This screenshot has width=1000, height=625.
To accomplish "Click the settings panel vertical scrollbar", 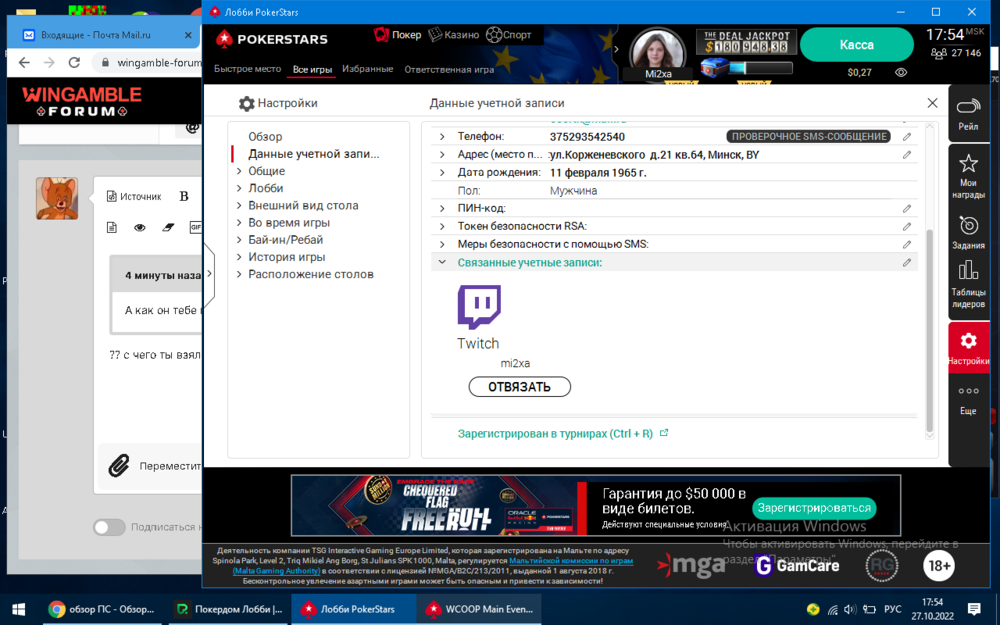I will point(929,330).
